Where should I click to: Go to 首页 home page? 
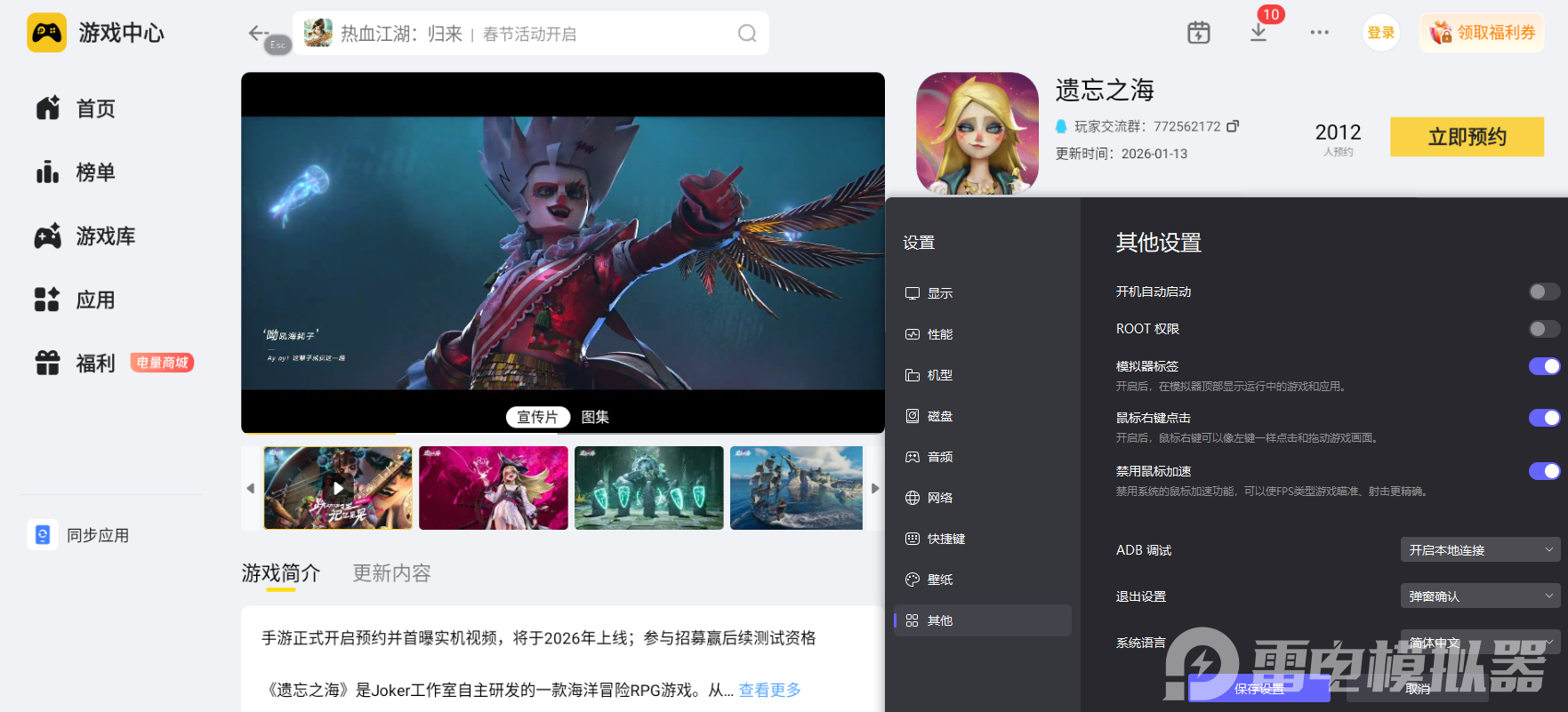pyautogui.click(x=76, y=108)
